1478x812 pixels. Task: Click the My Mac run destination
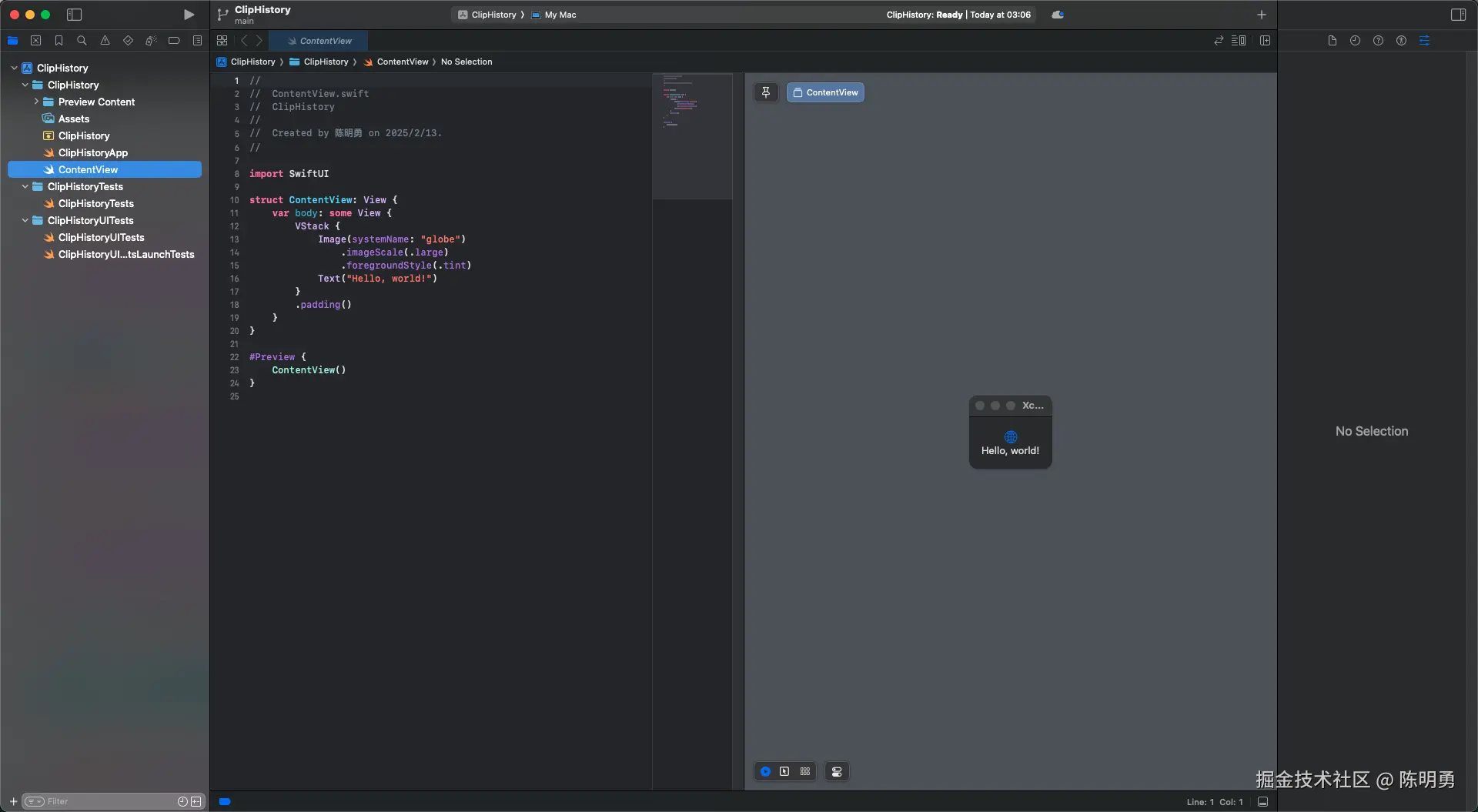pos(560,15)
